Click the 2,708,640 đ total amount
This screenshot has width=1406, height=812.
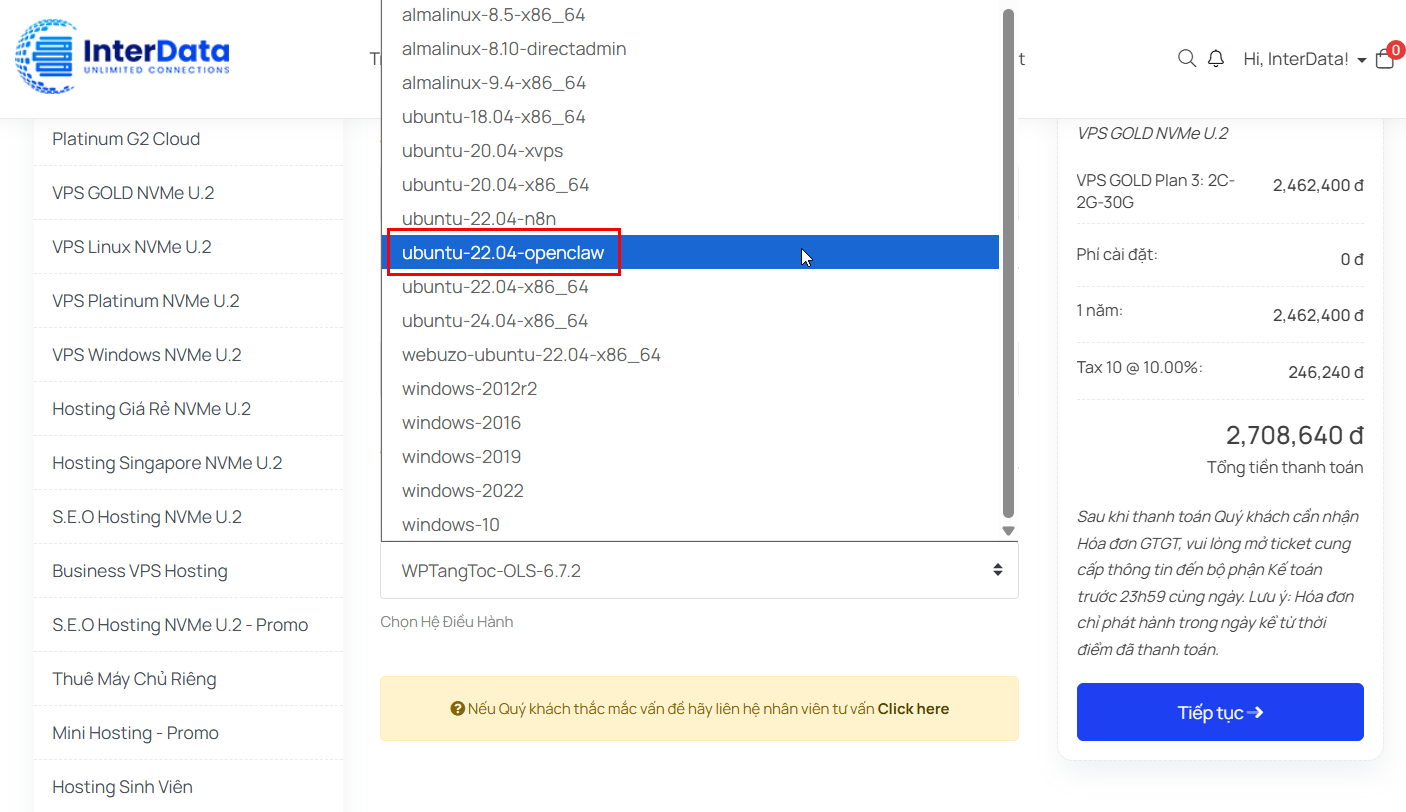[x=1295, y=435]
